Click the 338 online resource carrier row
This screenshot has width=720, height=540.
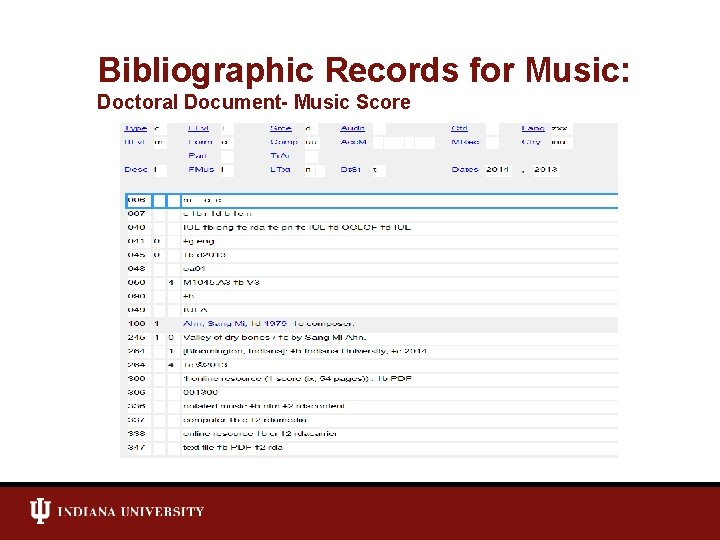371,434
